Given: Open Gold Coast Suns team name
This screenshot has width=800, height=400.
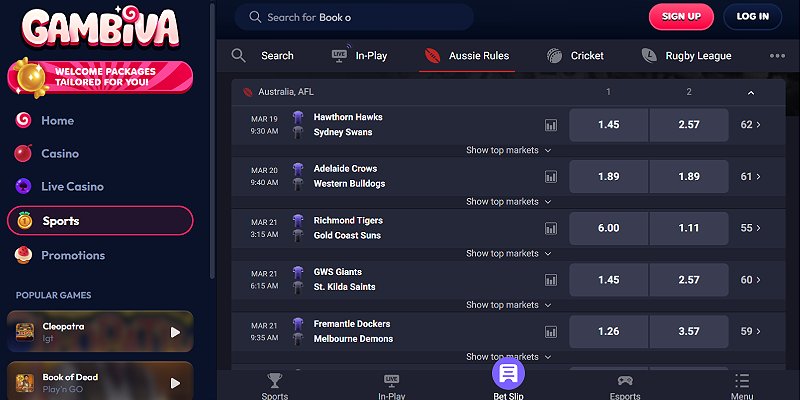Looking at the screenshot, I should (x=347, y=236).
